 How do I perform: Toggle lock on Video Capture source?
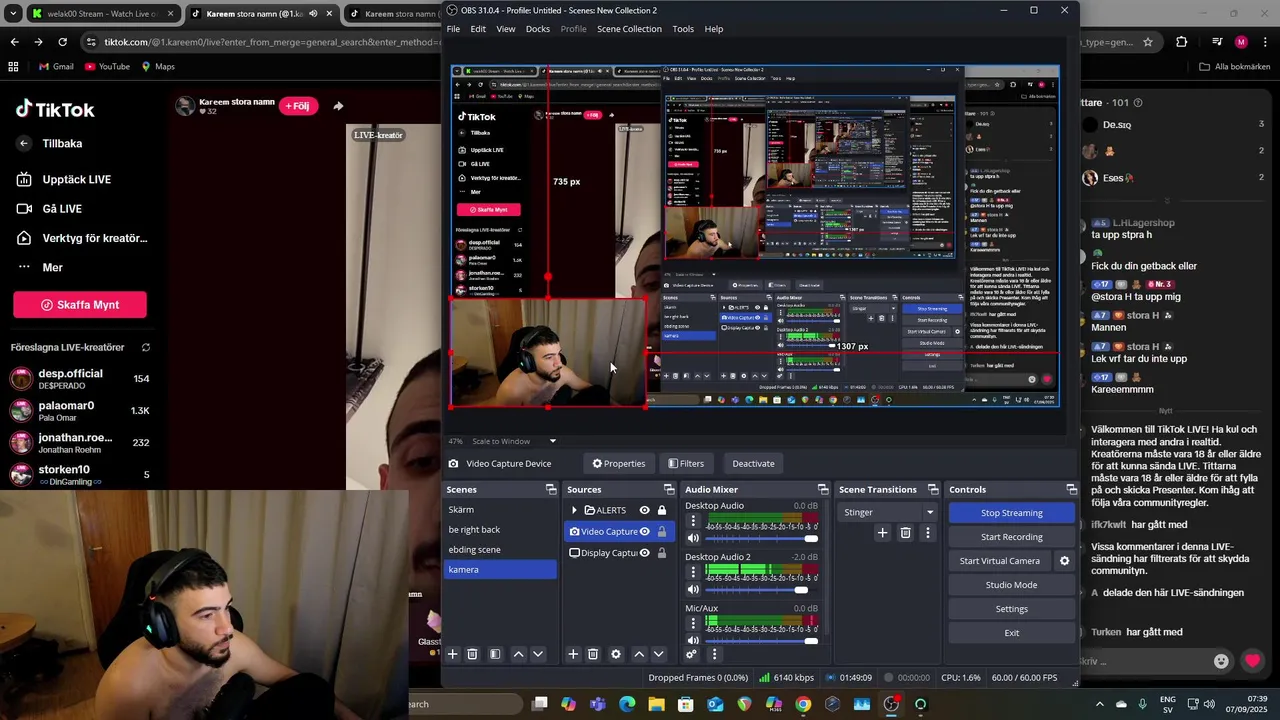(661, 531)
